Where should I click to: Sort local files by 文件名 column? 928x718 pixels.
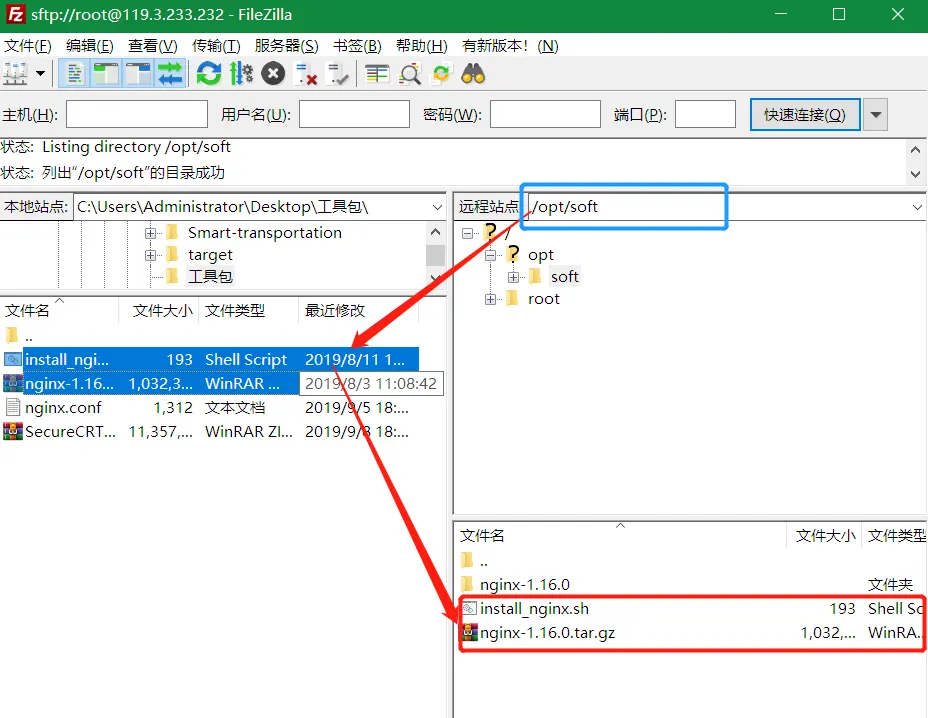click(x=59, y=311)
